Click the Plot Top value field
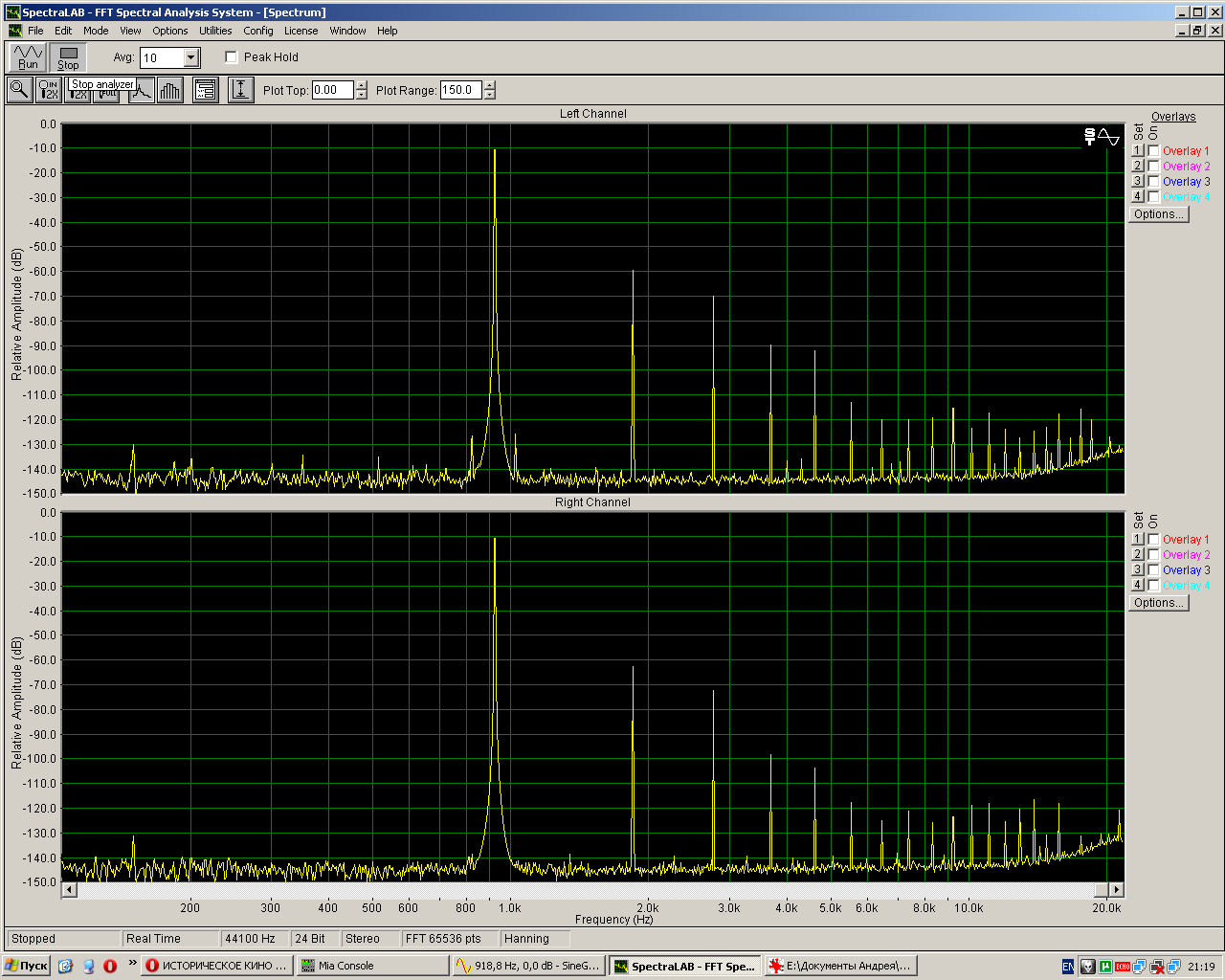 coord(333,90)
